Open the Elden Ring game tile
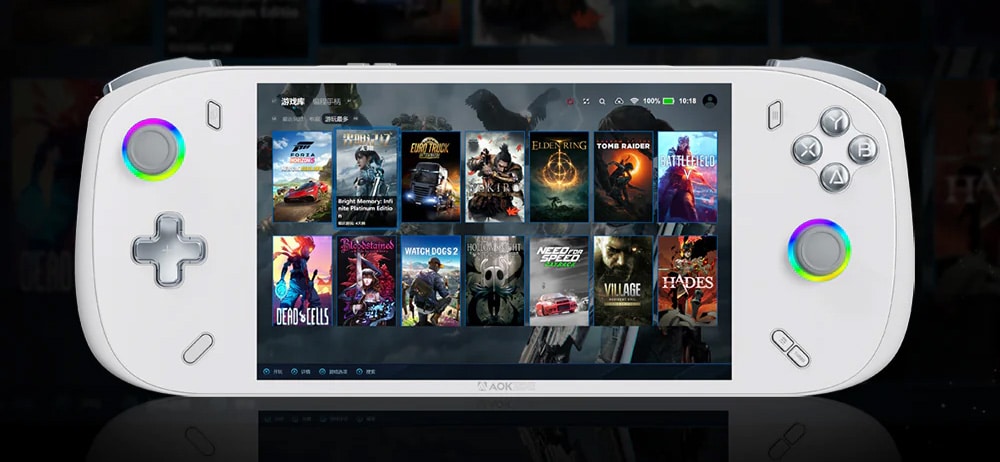Viewport: 1000px width, 462px height. pyautogui.click(x=559, y=176)
